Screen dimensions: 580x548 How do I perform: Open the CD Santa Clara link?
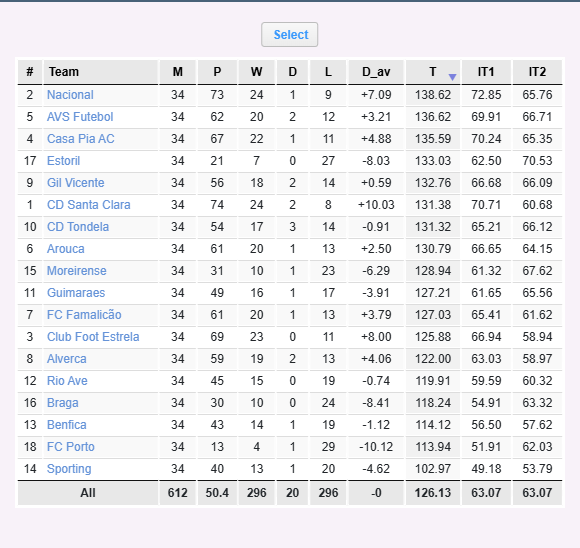88,205
